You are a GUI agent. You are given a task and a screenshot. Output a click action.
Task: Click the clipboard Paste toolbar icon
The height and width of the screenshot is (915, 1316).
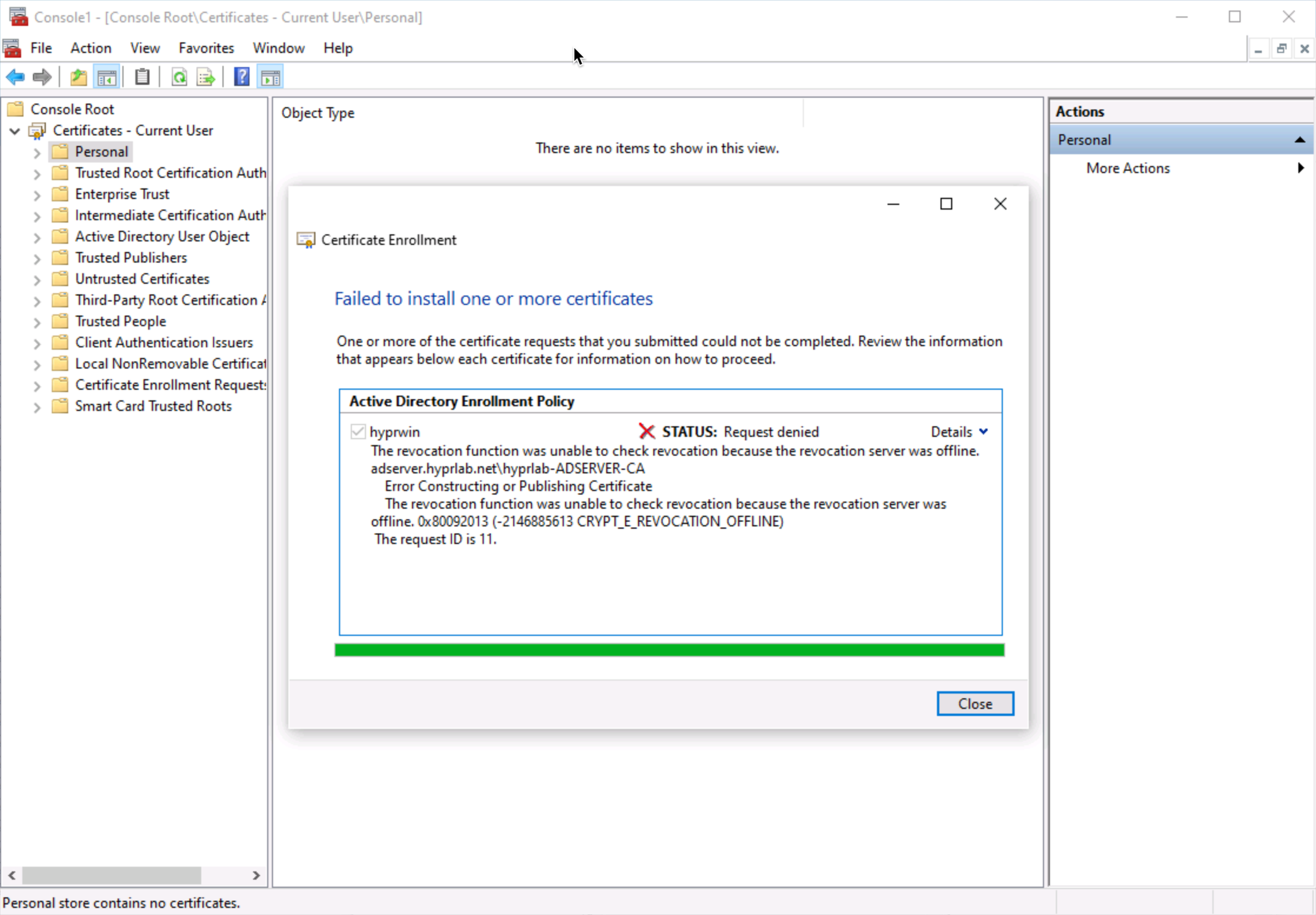pos(142,77)
